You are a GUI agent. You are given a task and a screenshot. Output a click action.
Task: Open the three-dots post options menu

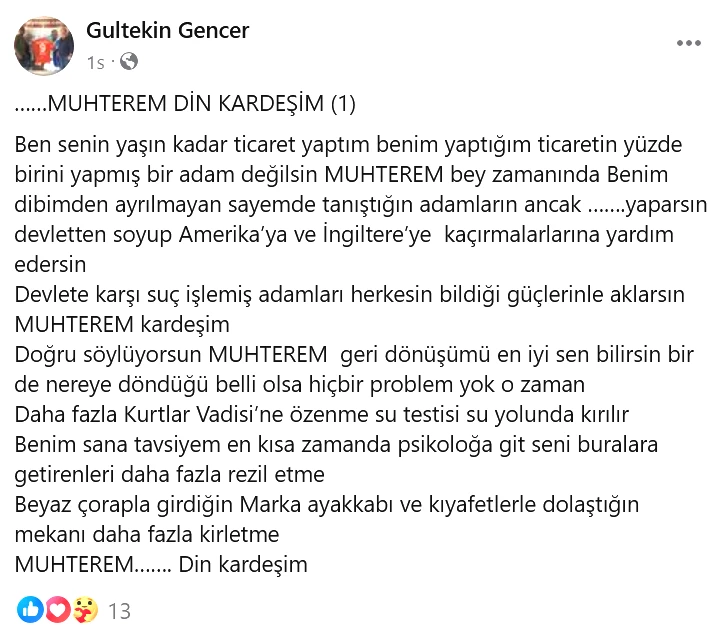689,44
